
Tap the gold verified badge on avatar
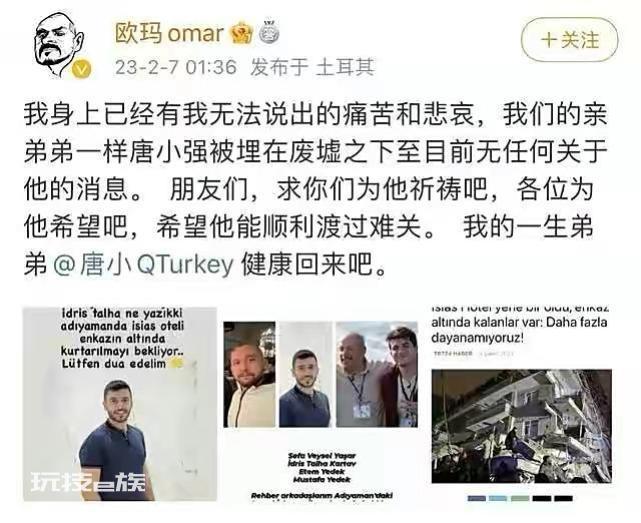pyautogui.click(x=82, y=69)
